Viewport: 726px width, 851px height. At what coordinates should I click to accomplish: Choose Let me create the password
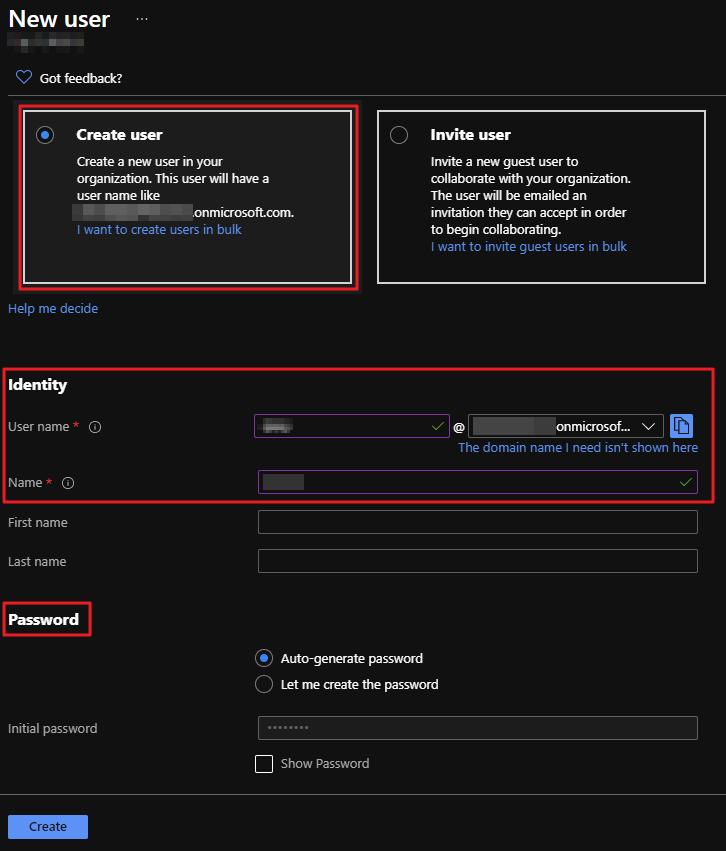coord(264,685)
